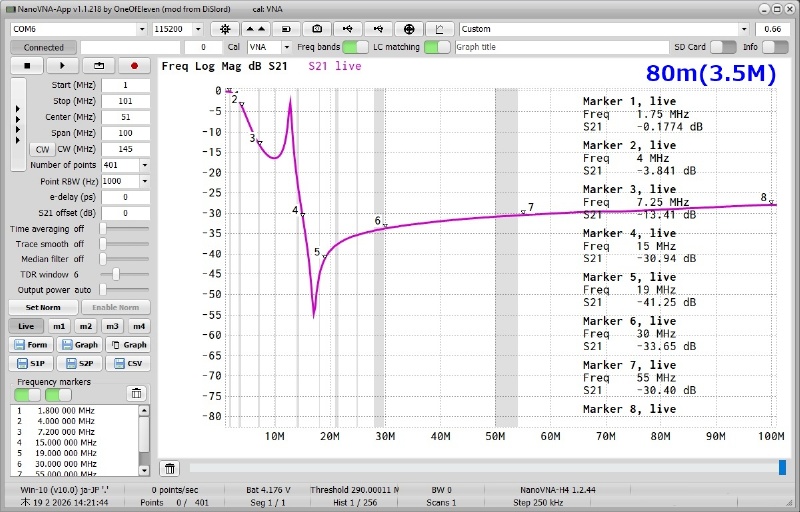The height and width of the screenshot is (512, 800).
Task: Toggle the Freq bands switch
Action: [355, 47]
